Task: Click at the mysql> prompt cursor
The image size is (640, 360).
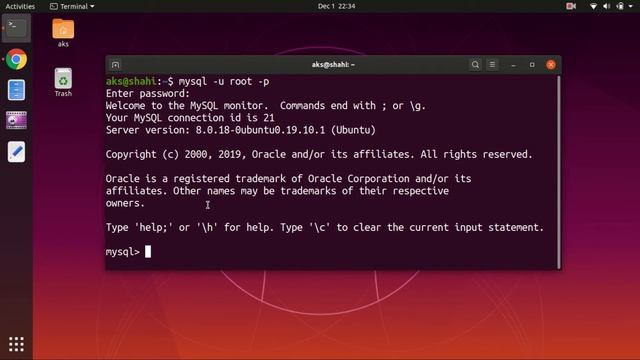Action: click(148, 251)
